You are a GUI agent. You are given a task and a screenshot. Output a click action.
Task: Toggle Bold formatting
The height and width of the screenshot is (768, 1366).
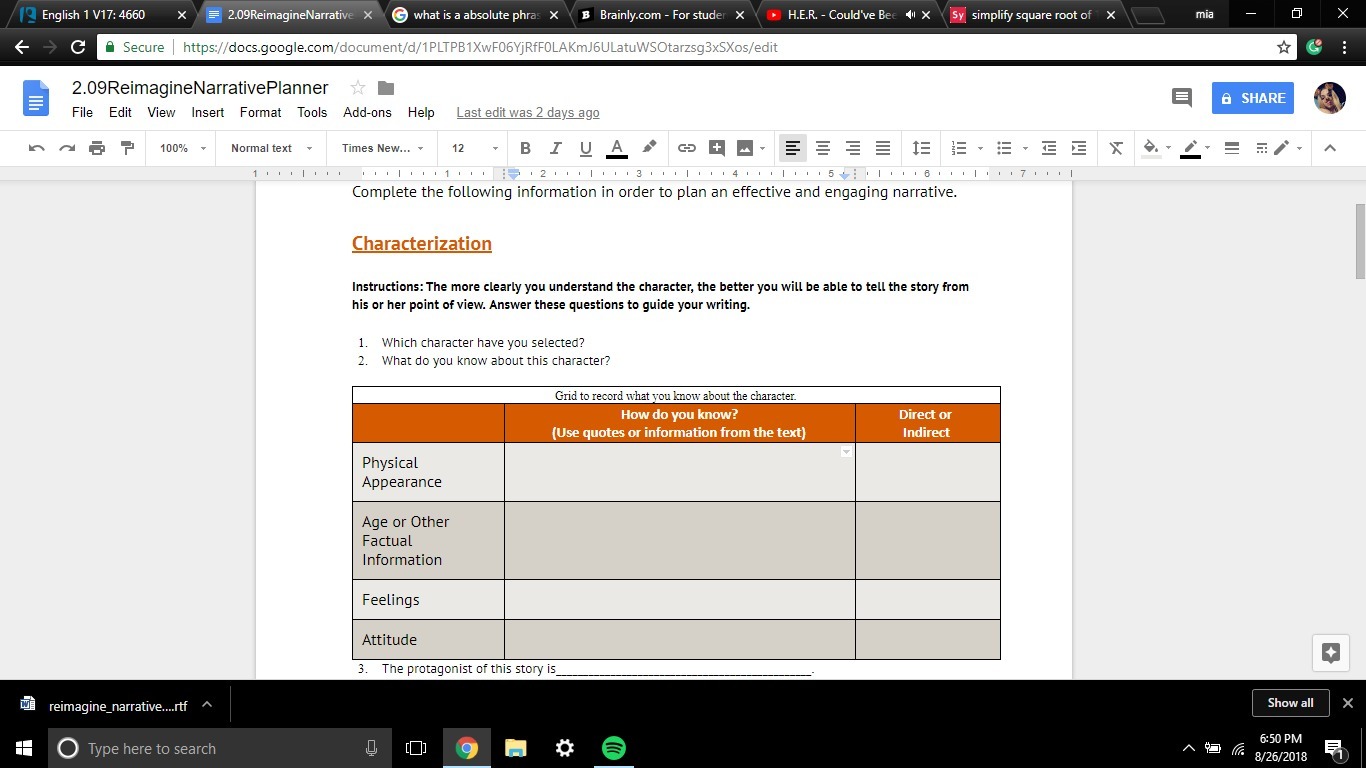[x=525, y=148]
